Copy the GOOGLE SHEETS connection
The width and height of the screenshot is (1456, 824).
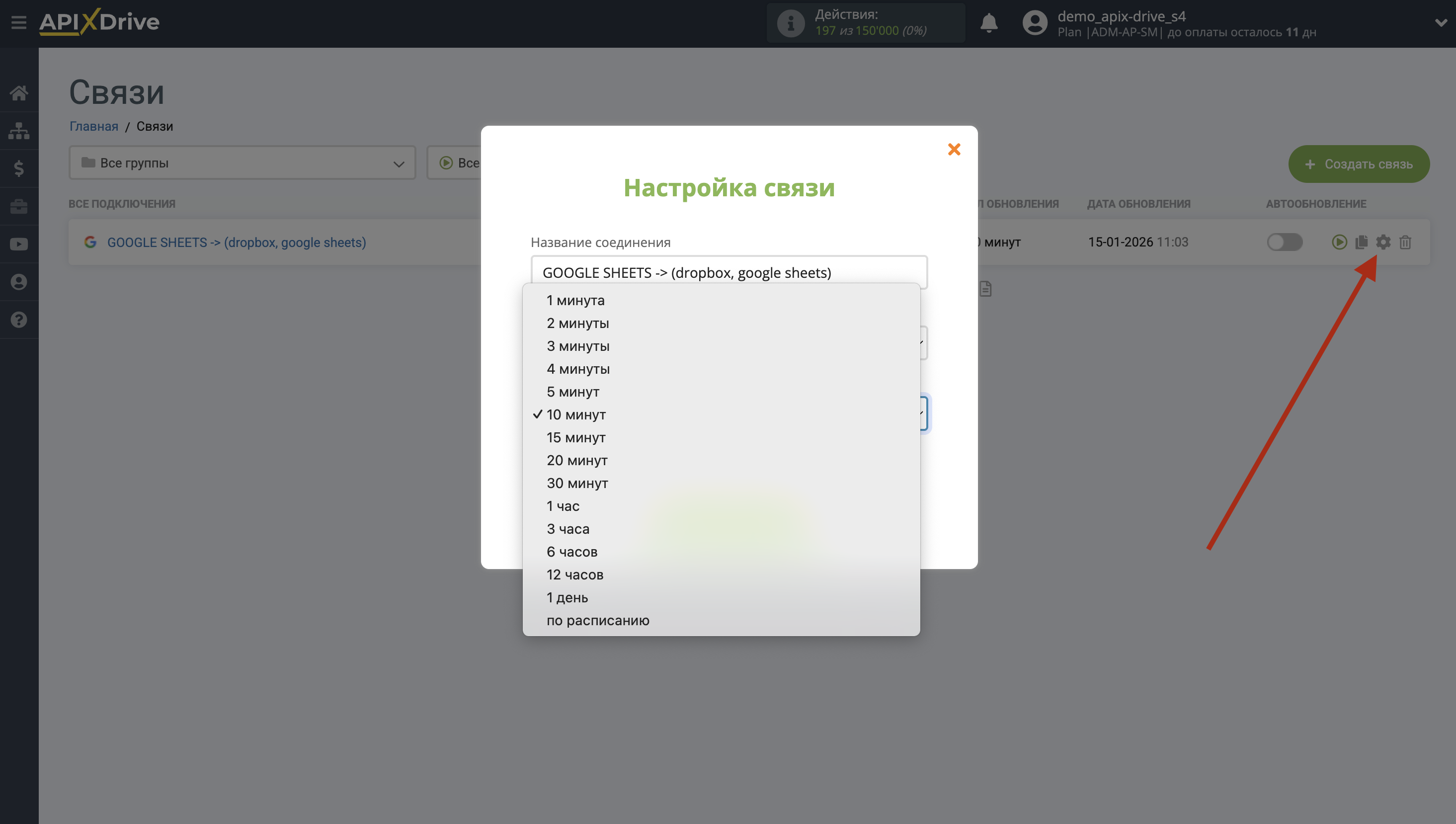click(1362, 242)
